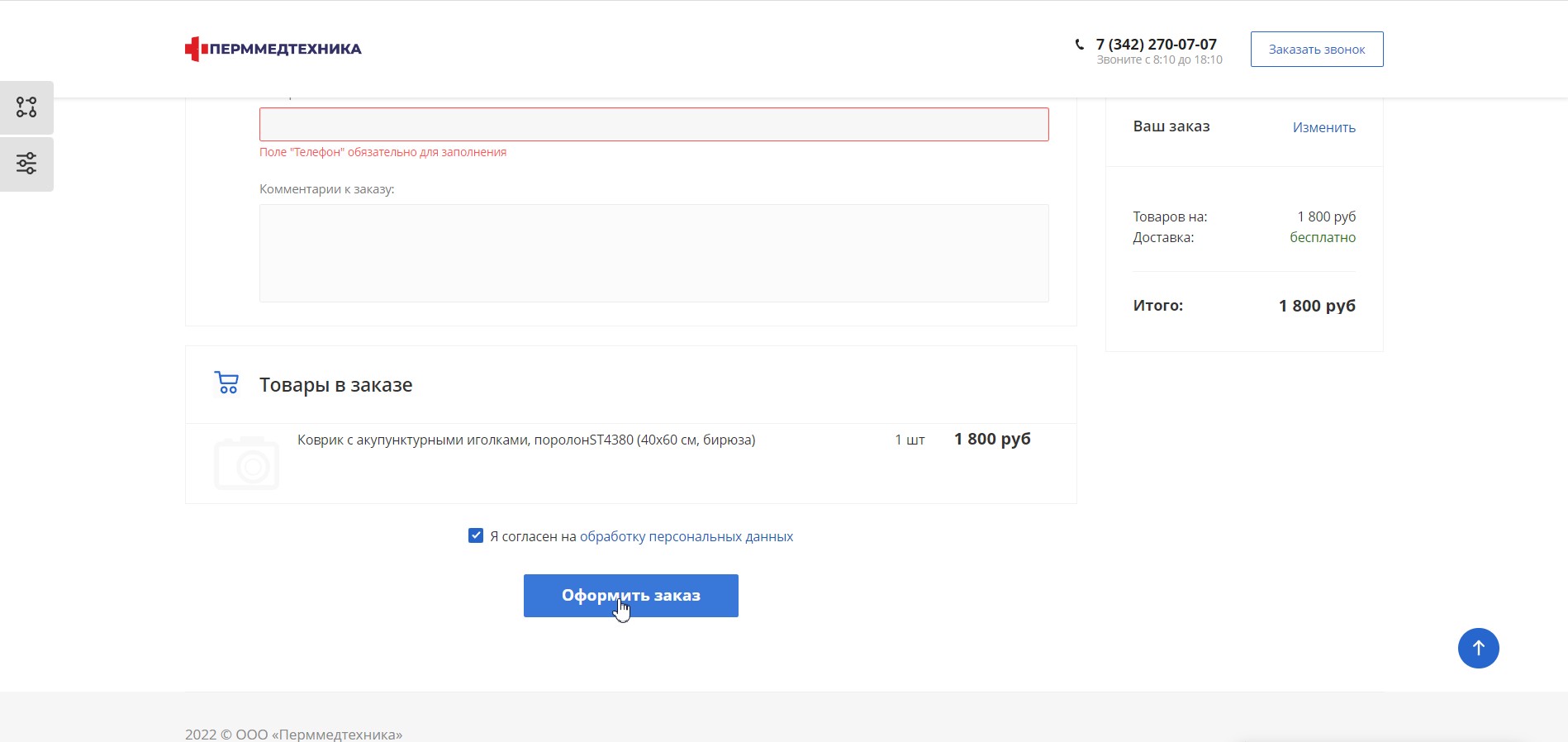Click the scroll-to-top arrow button
This screenshot has height=742, width=1568.
pos(1478,648)
